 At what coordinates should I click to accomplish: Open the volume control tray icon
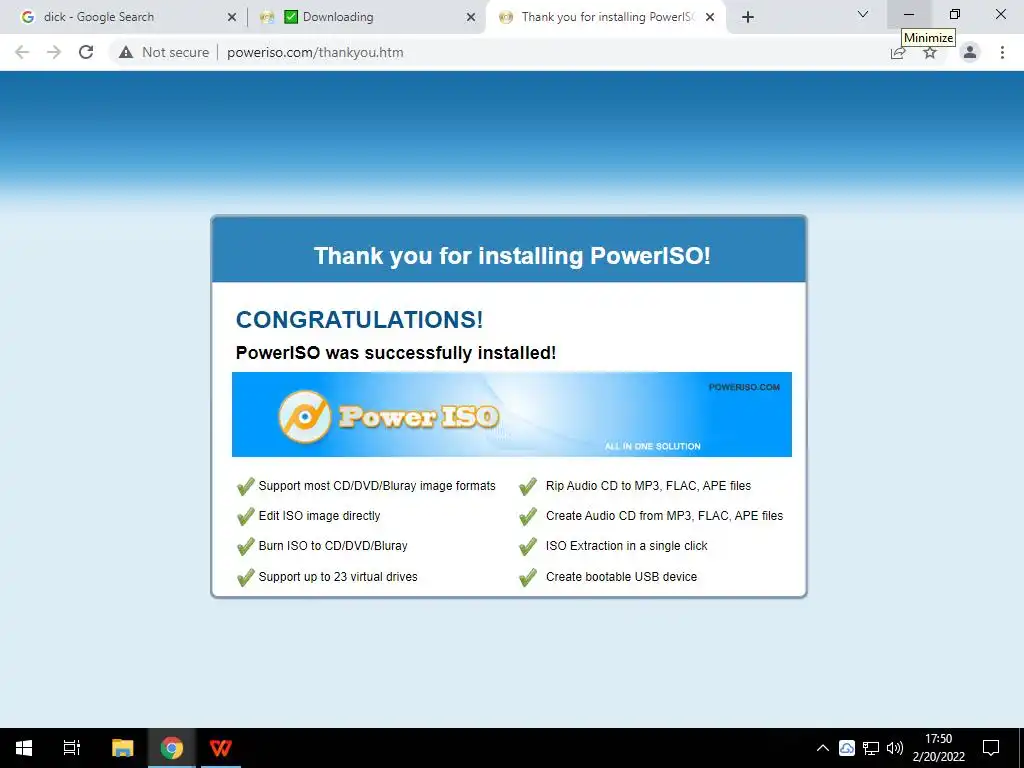[x=895, y=748]
